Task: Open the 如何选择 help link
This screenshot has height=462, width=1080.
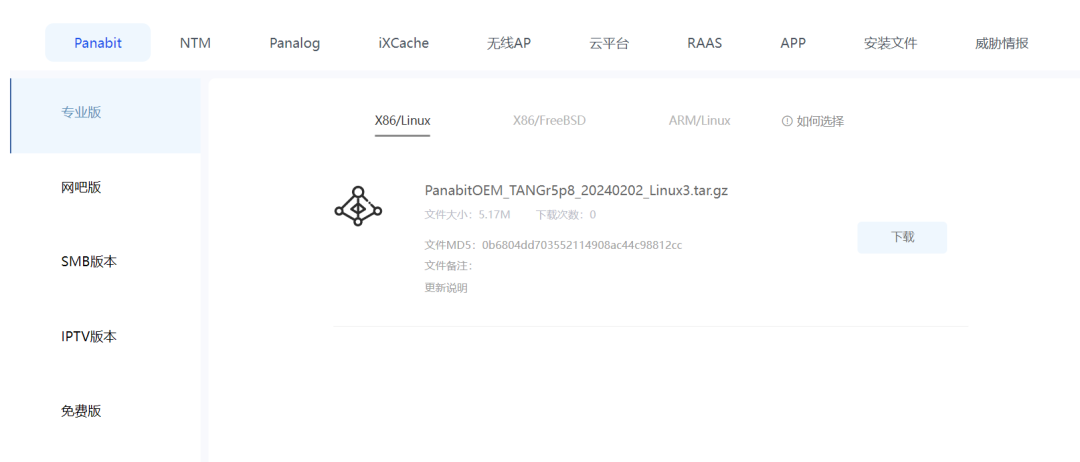Action: tap(820, 121)
